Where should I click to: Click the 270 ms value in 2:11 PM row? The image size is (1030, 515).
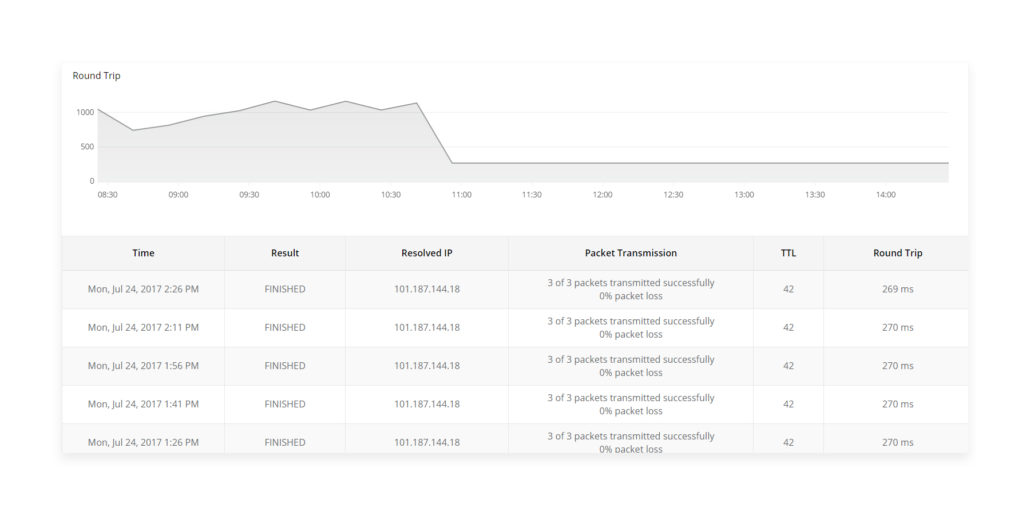[897, 327]
